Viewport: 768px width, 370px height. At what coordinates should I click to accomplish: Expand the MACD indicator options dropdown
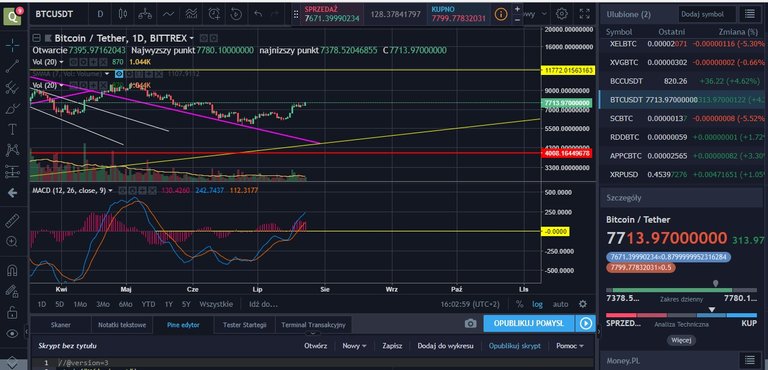[x=110, y=190]
